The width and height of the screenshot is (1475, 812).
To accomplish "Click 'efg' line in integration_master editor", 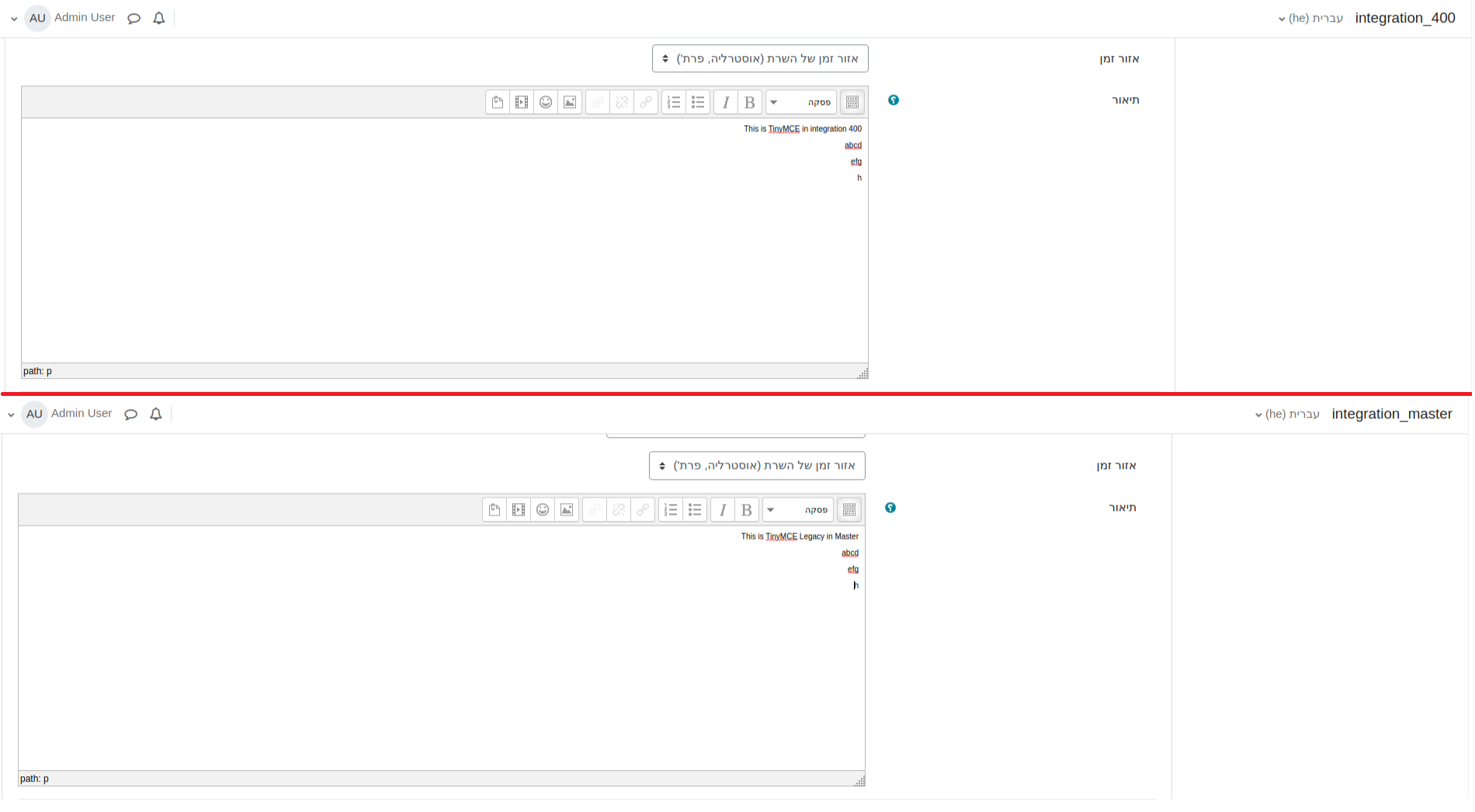I will [x=853, y=569].
